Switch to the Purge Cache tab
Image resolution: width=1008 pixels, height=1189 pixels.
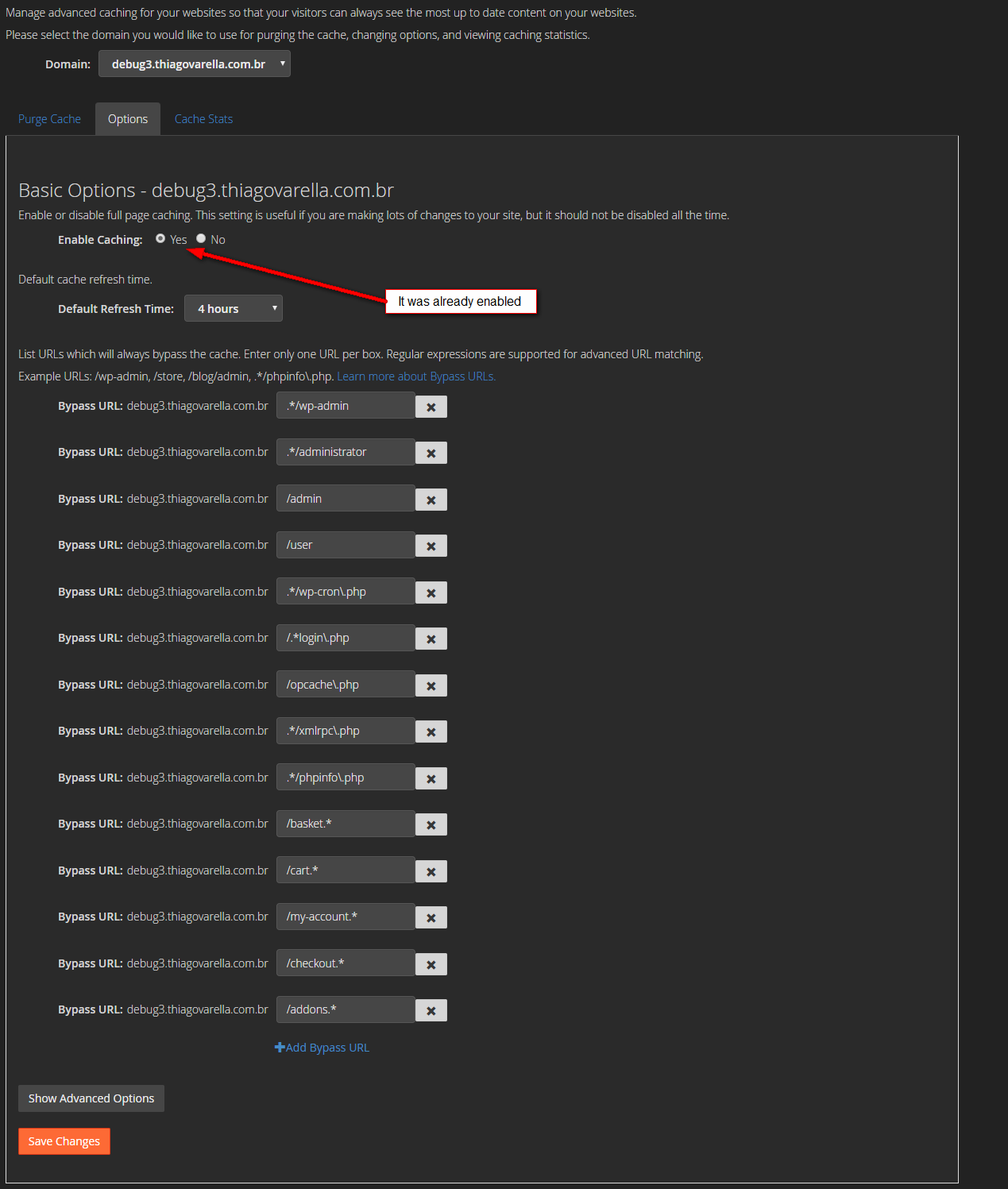tap(49, 119)
